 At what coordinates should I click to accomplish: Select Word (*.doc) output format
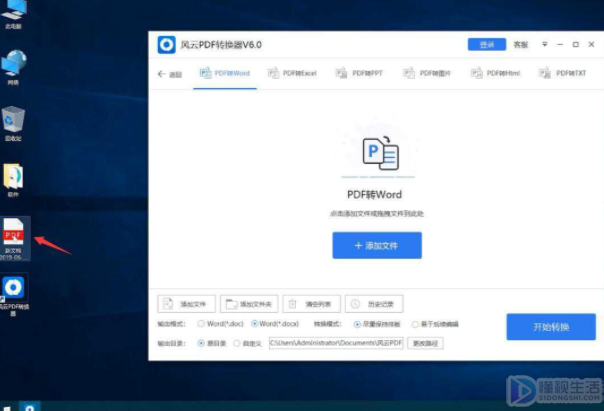[x=220, y=324]
